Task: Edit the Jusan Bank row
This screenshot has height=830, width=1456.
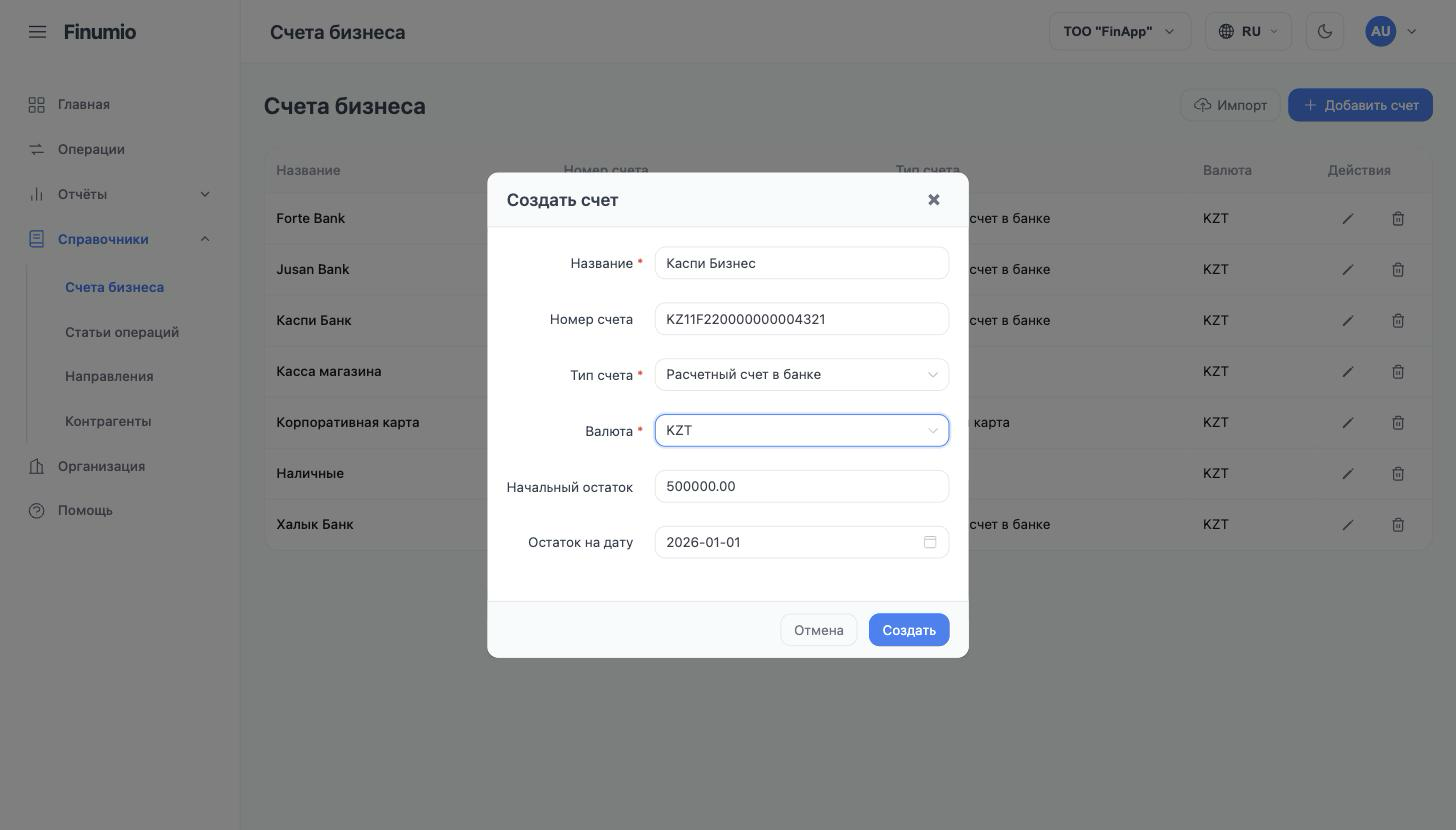Action: tap(1348, 270)
